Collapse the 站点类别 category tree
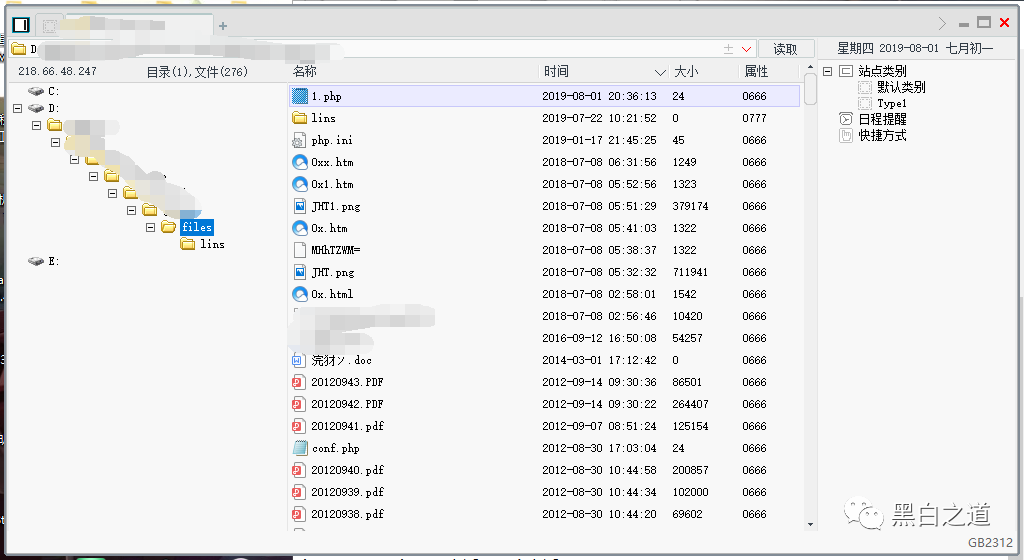1024x560 pixels. pos(827,71)
